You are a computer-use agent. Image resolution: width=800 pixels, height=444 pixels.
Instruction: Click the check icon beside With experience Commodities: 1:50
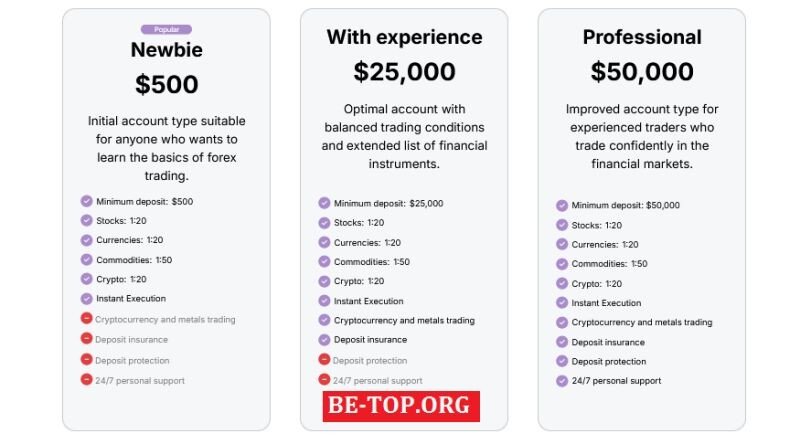tap(324, 262)
